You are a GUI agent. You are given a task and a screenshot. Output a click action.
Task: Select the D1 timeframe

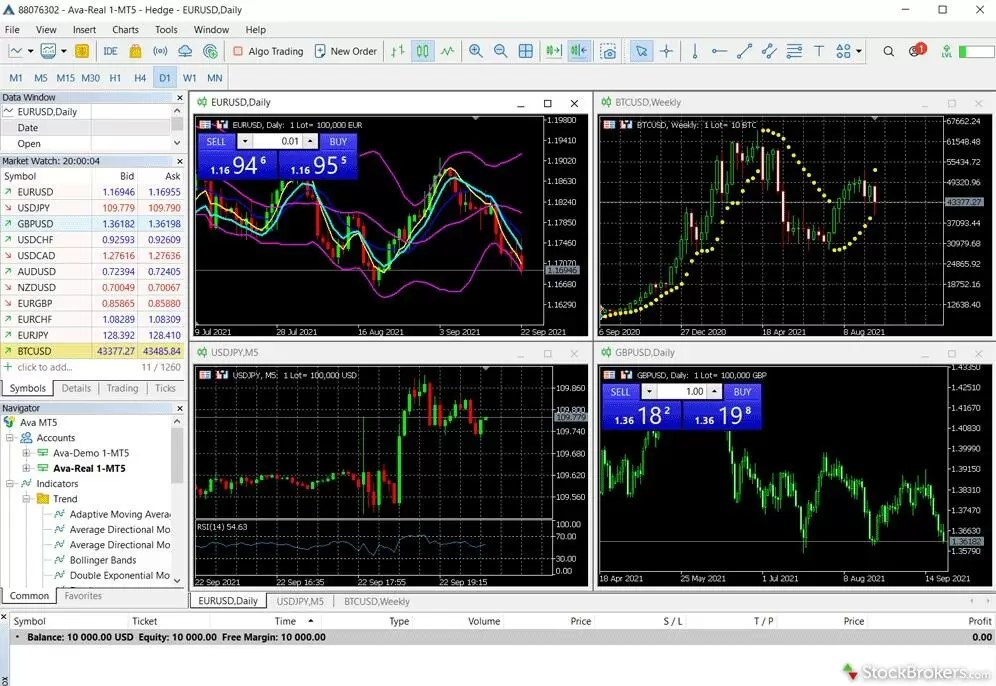tap(164, 77)
